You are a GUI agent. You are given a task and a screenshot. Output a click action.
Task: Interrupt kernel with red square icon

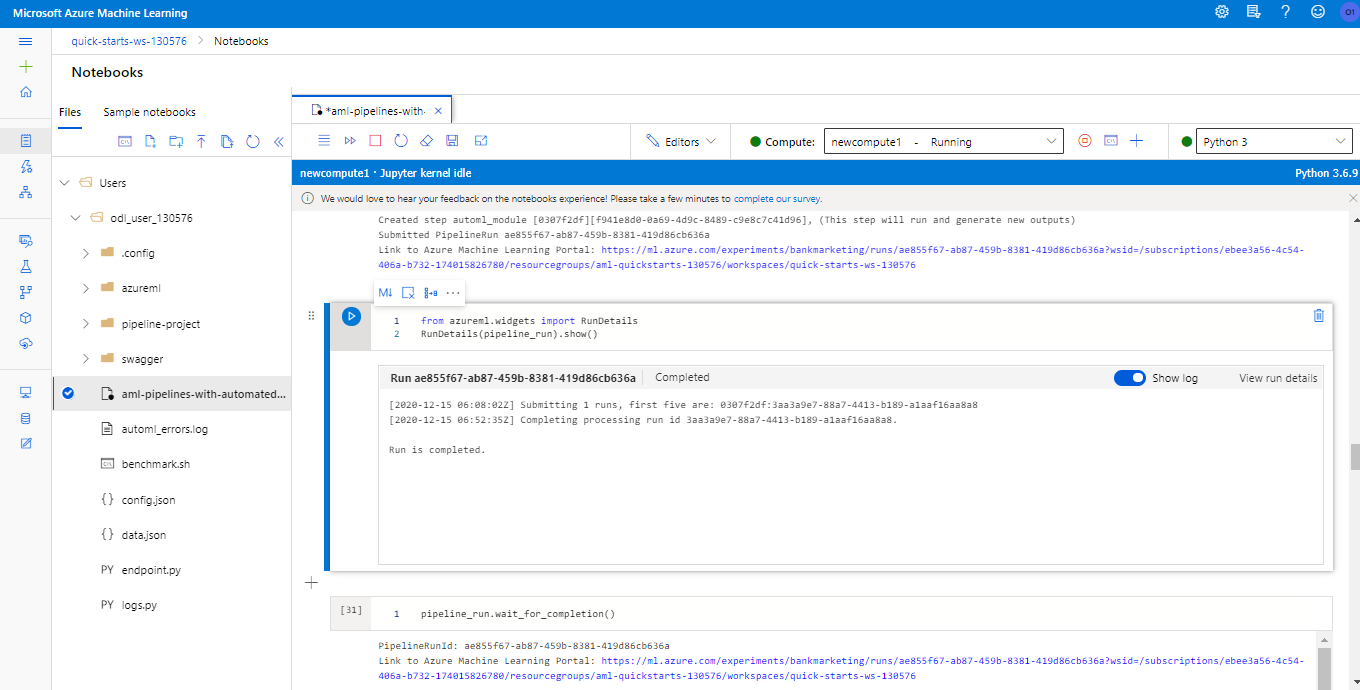pyautogui.click(x=375, y=141)
